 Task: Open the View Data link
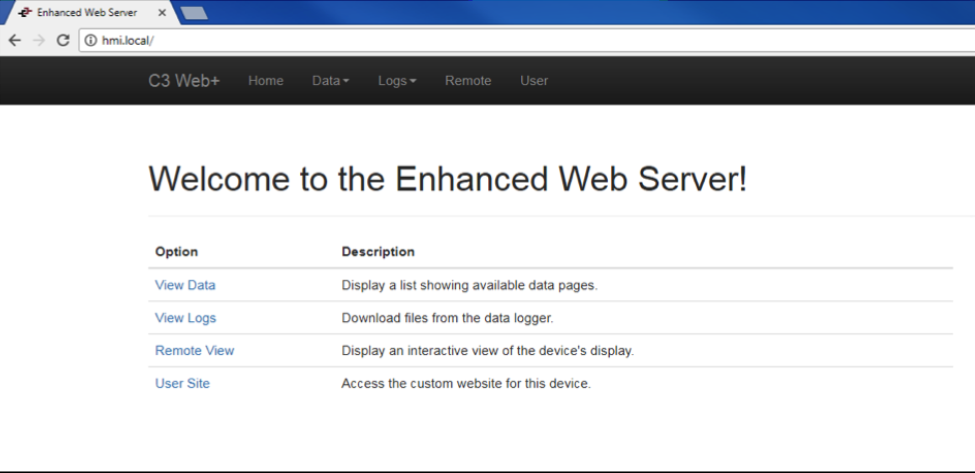185,285
